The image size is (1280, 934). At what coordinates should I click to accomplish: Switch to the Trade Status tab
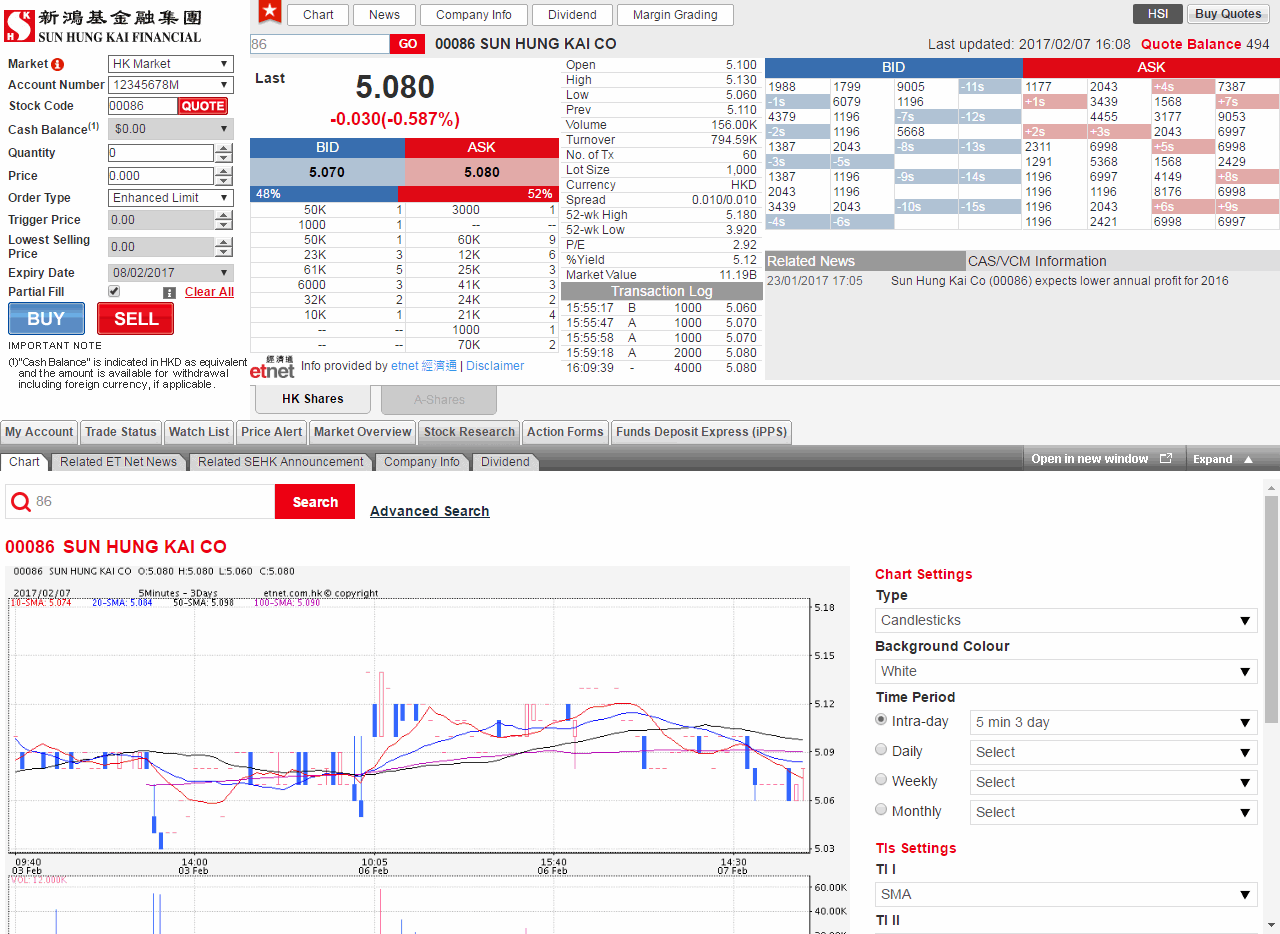[x=121, y=432]
